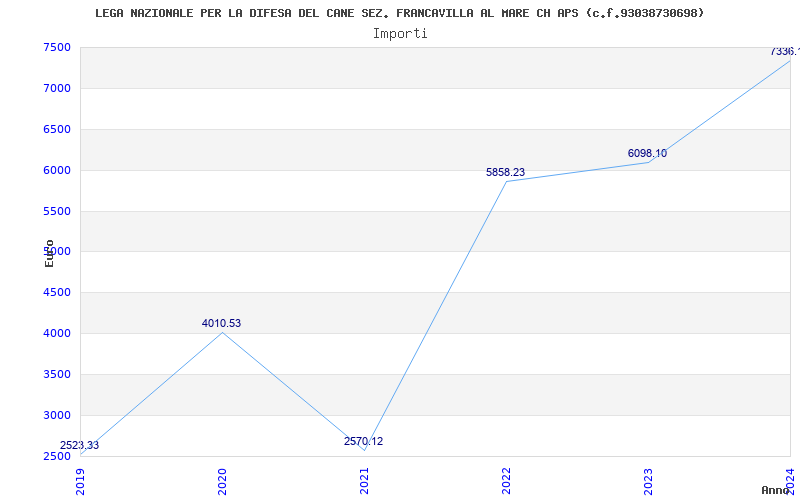Click the 2024 data label starting 7336

(785, 52)
